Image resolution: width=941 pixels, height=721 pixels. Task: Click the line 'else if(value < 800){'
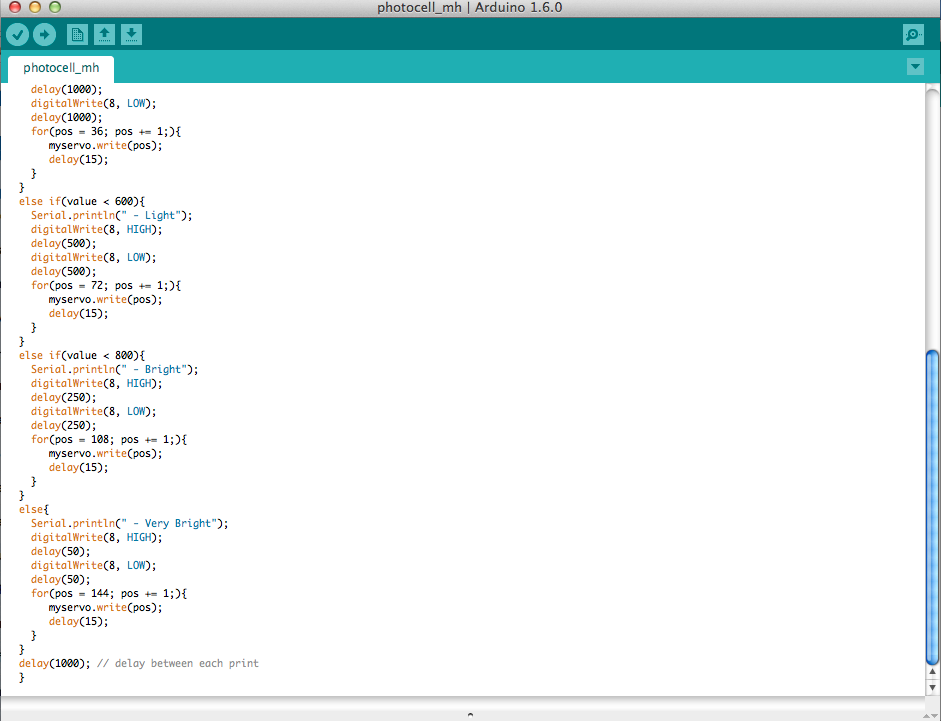pyautogui.click(x=82, y=355)
